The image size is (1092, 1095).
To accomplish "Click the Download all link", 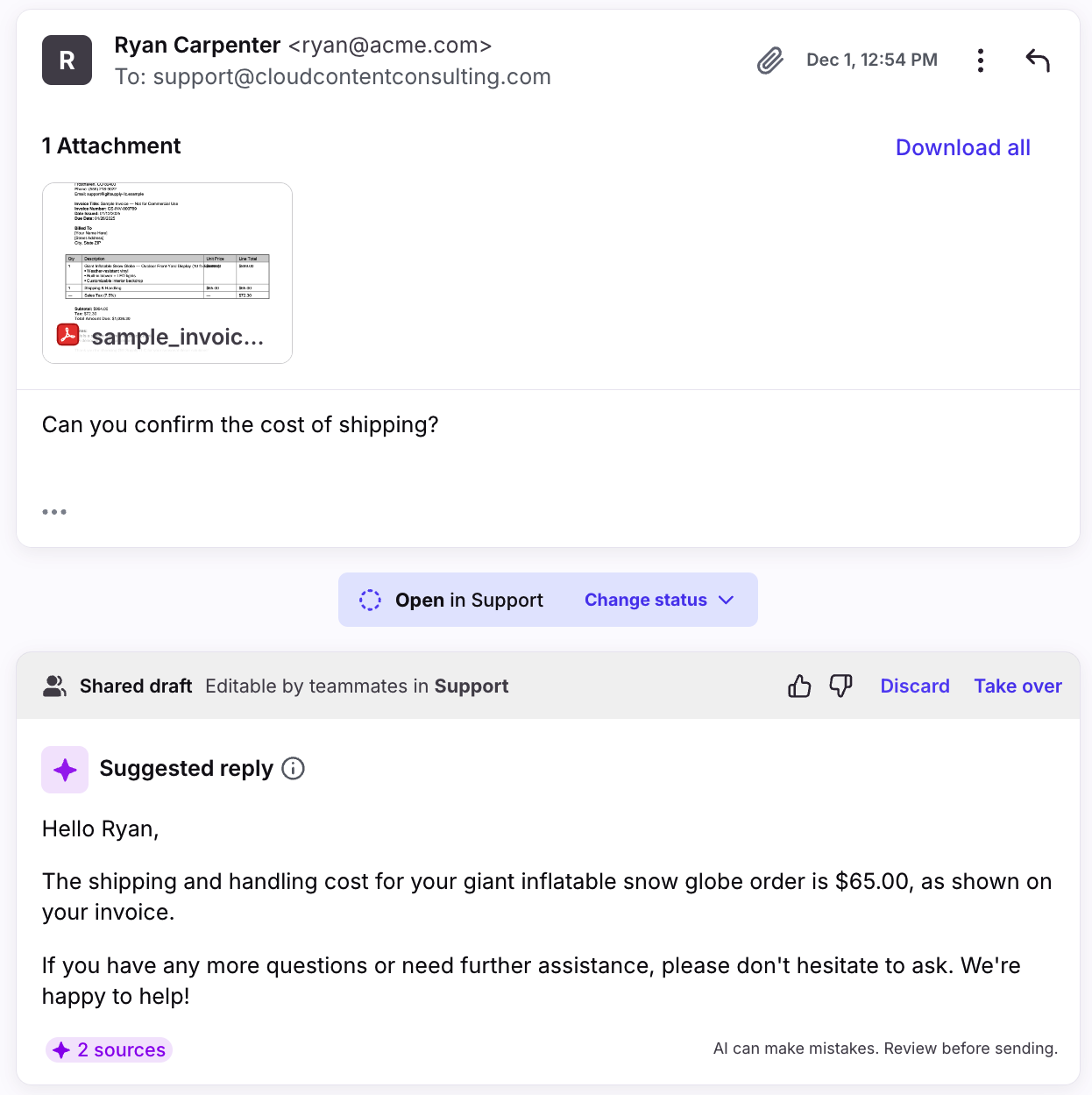I will [x=962, y=147].
